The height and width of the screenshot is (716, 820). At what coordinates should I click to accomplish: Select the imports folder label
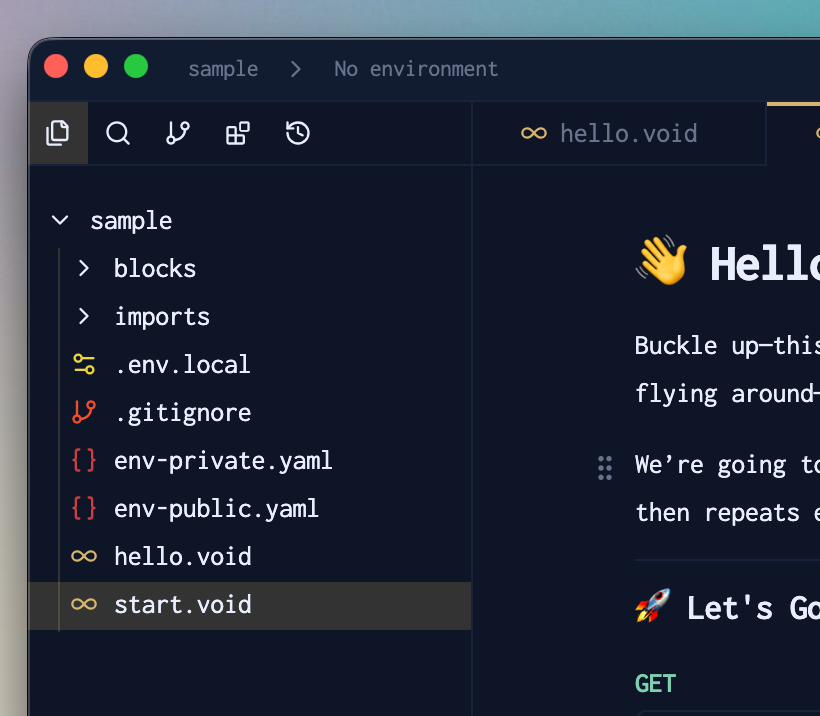162,317
